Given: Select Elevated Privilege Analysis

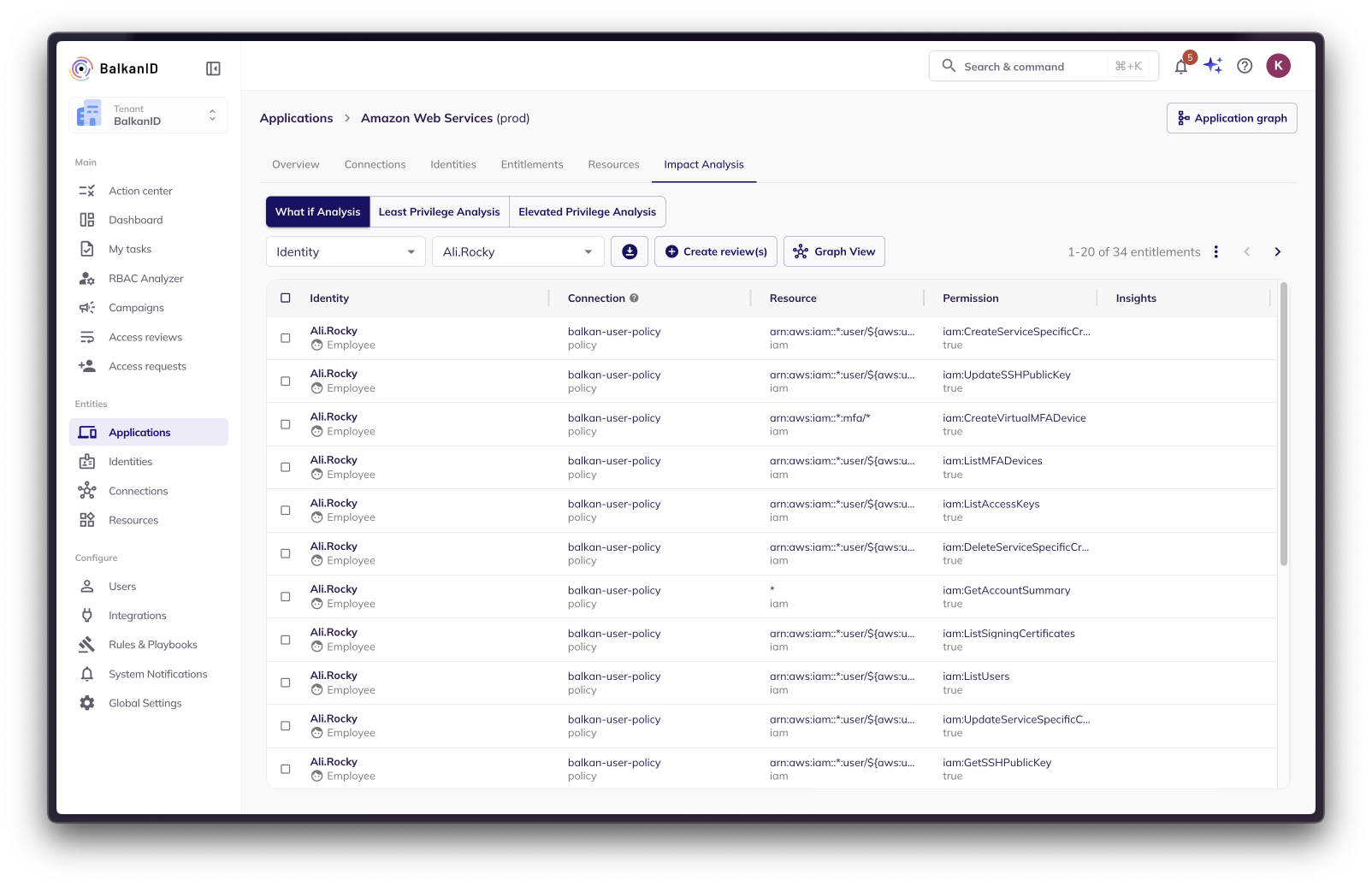Looking at the screenshot, I should click(588, 212).
